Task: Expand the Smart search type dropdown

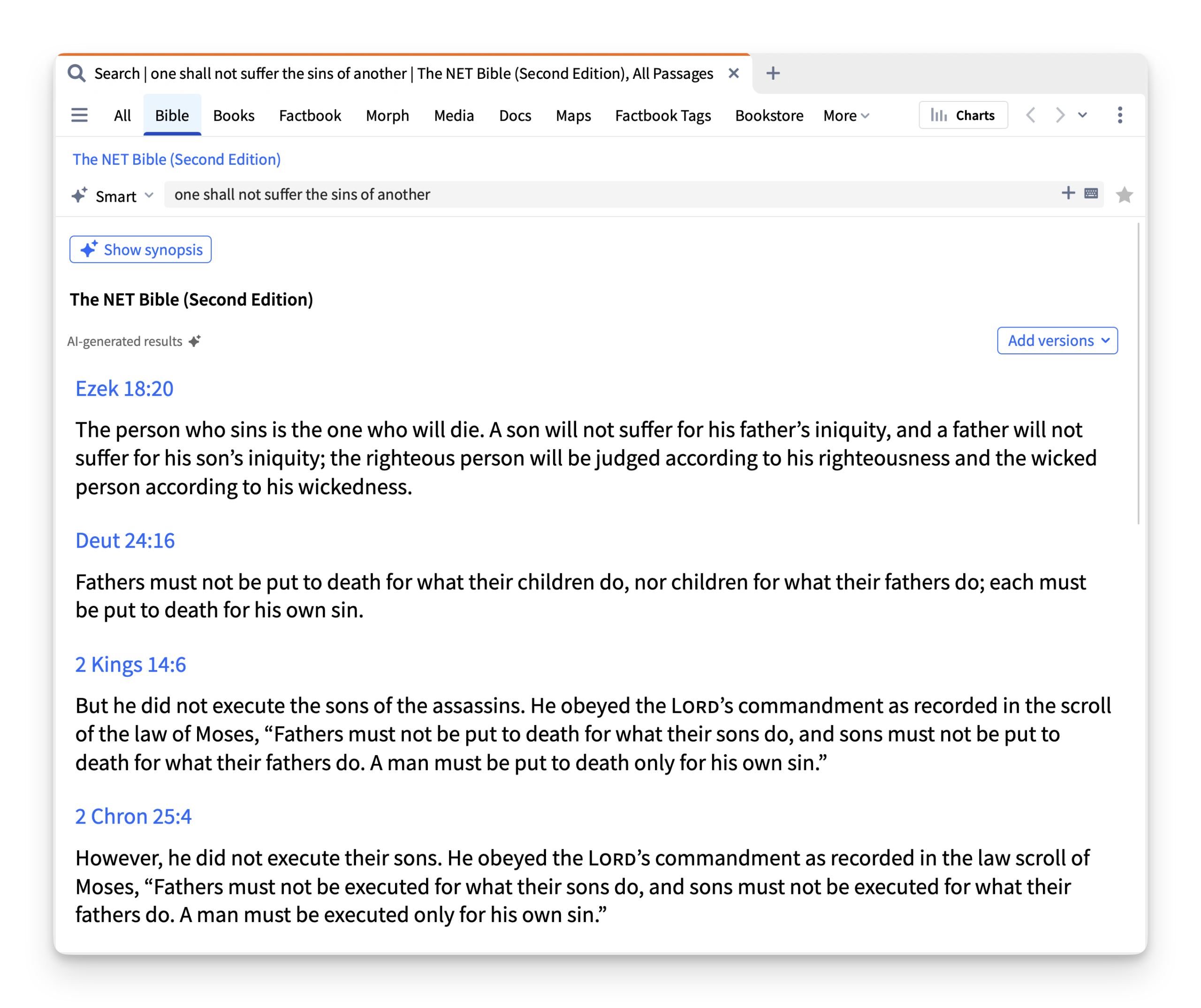Action: (x=126, y=196)
